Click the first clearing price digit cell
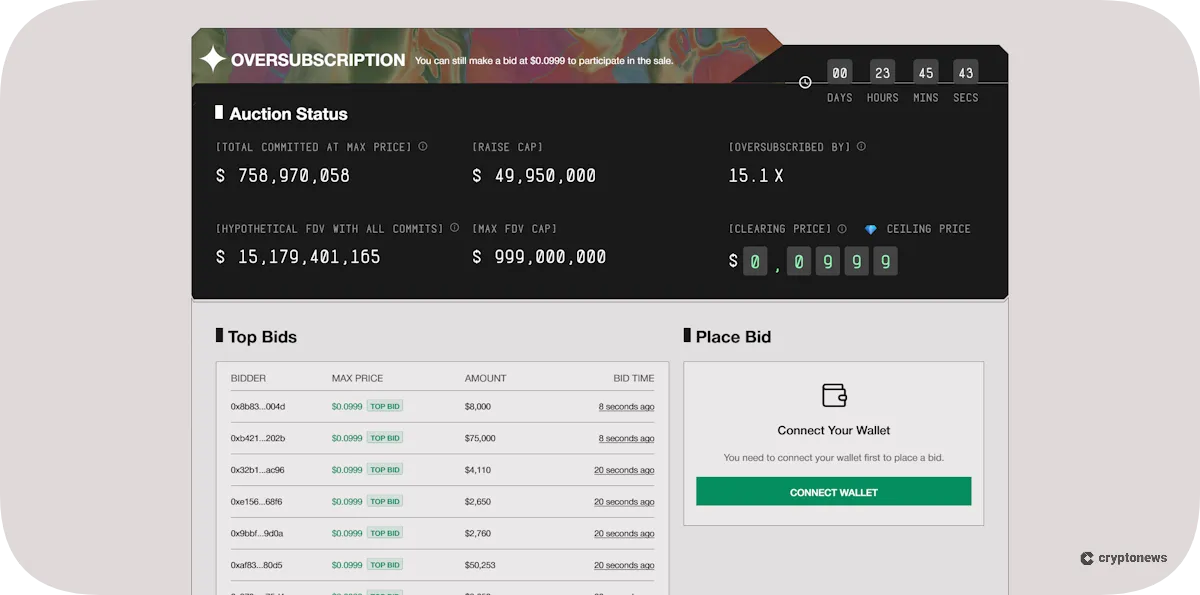The image size is (1200, 595). [755, 261]
